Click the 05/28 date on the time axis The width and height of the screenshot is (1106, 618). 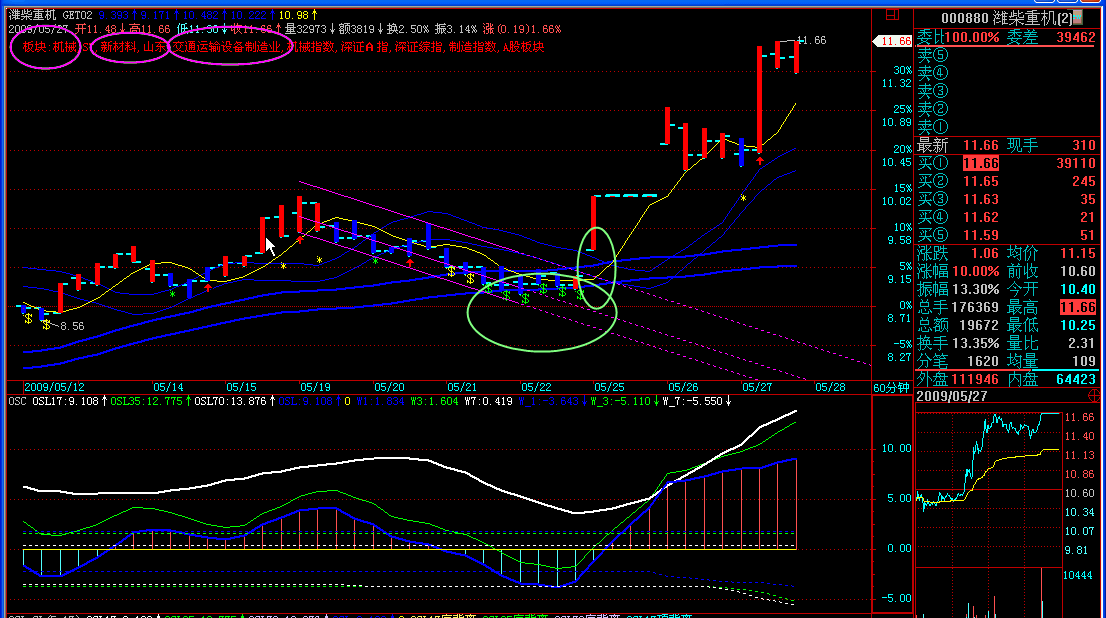pos(830,387)
